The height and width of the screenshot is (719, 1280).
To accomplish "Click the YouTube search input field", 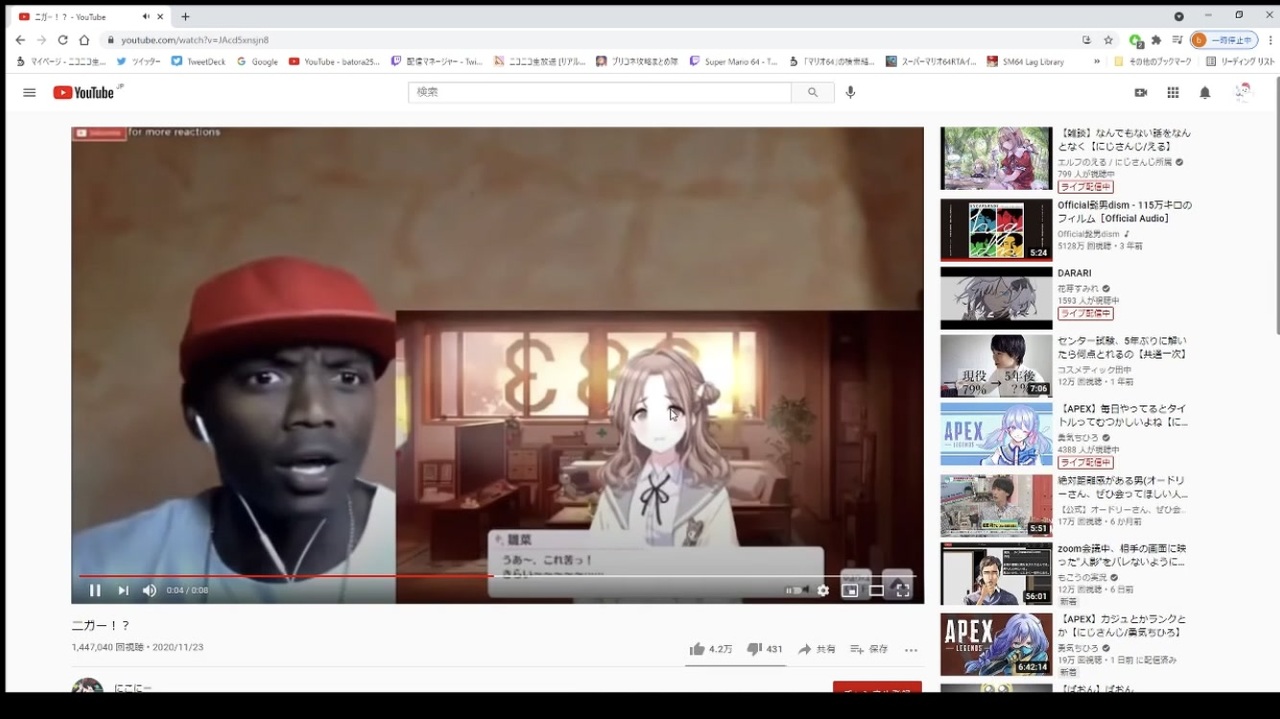I will pyautogui.click(x=600, y=92).
